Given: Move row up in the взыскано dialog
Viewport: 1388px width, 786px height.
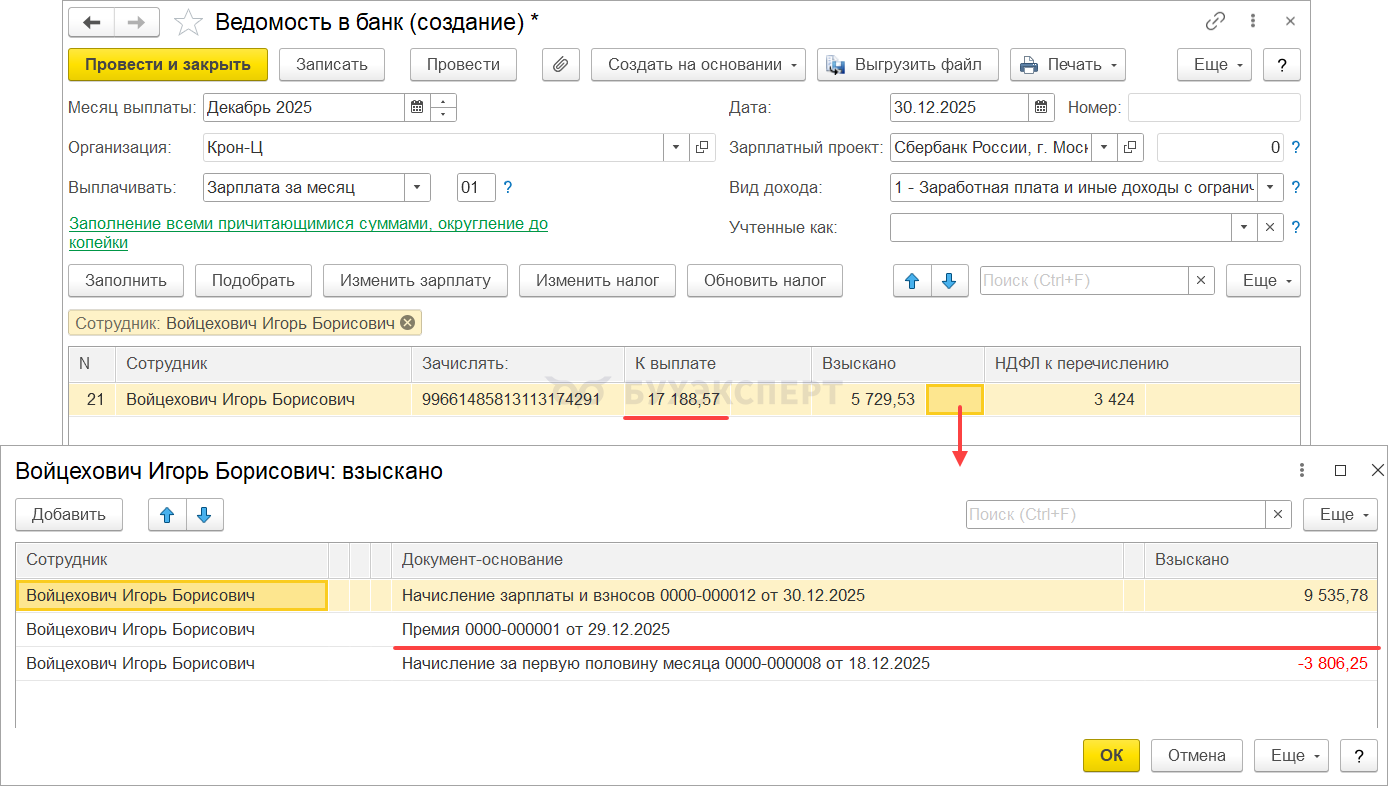Looking at the screenshot, I should (x=167, y=515).
